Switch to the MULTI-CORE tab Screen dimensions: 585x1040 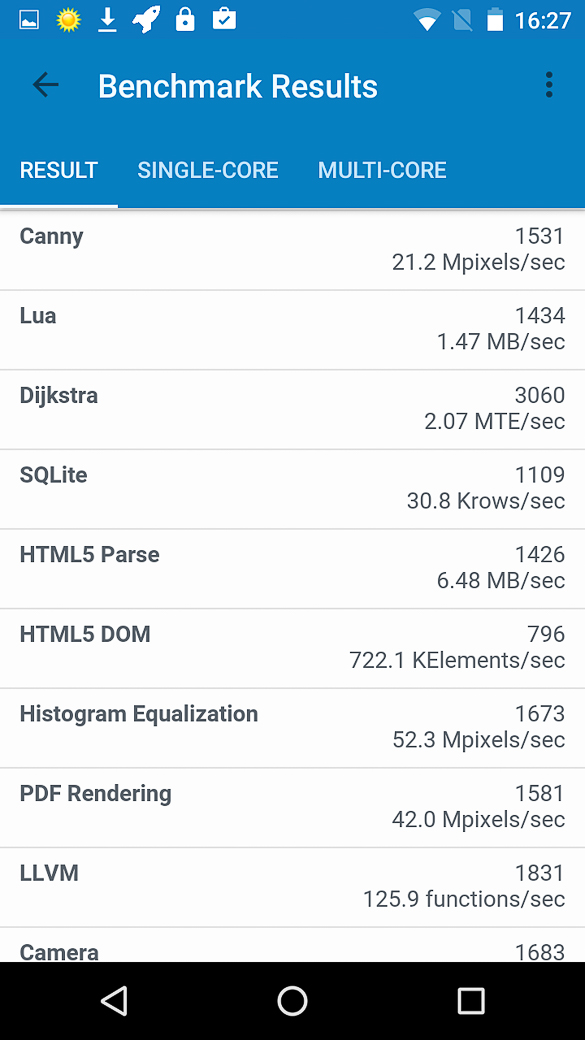(x=382, y=170)
